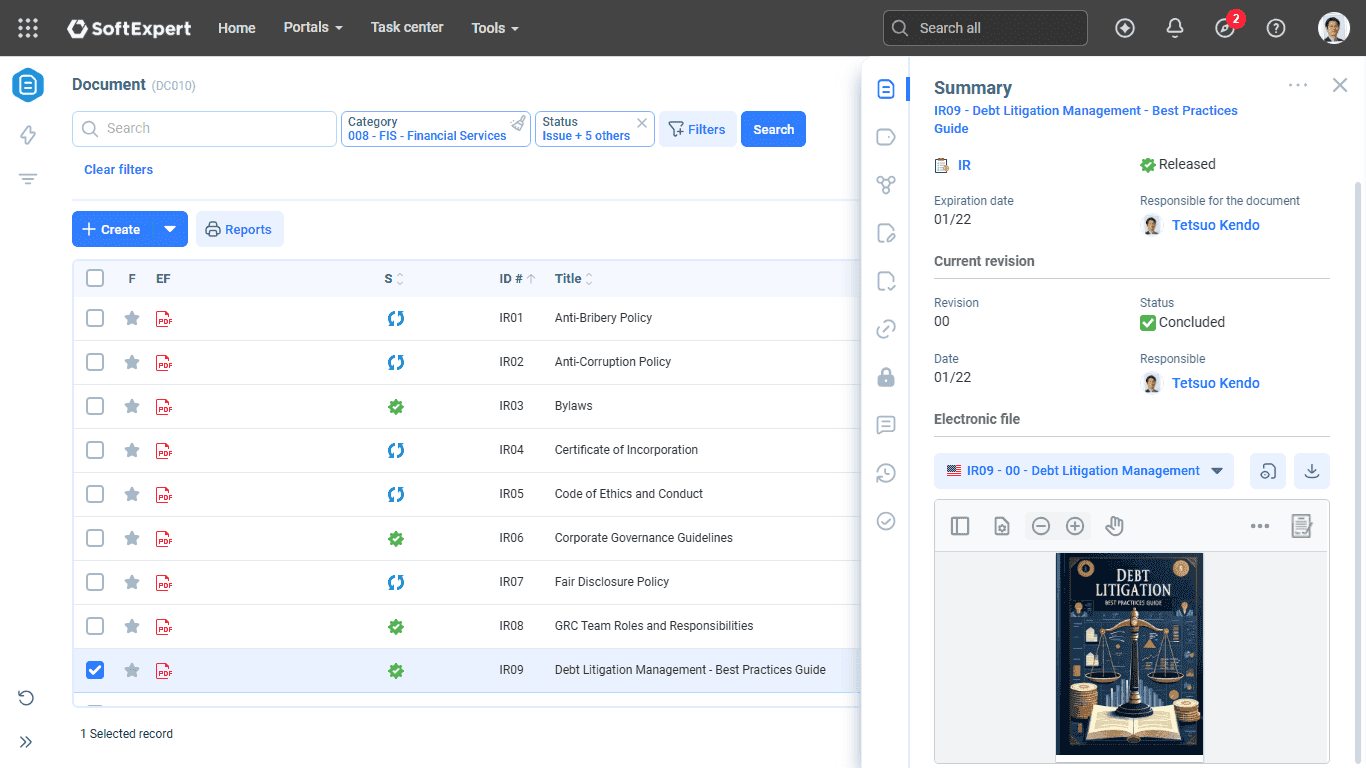Screen dimensions: 1366x768
Task: Uncheck the IR09 Debt Litigation Management row
Action: [95, 670]
